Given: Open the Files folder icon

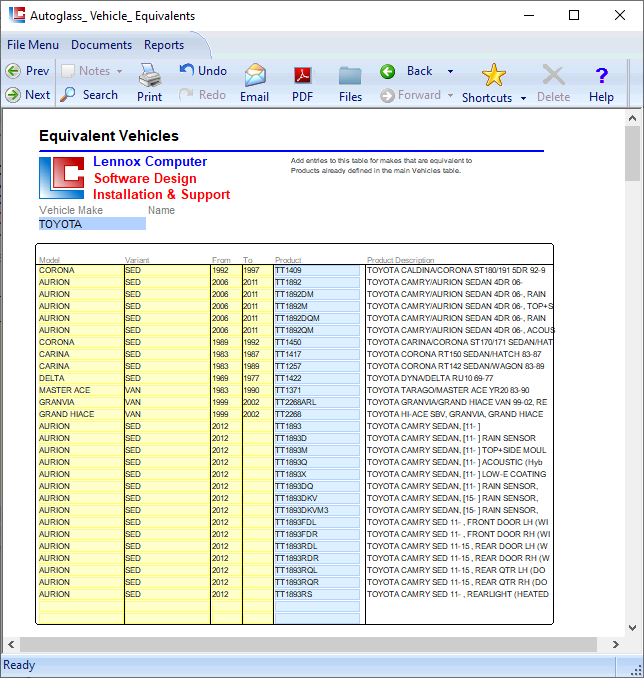Looking at the screenshot, I should (350, 83).
